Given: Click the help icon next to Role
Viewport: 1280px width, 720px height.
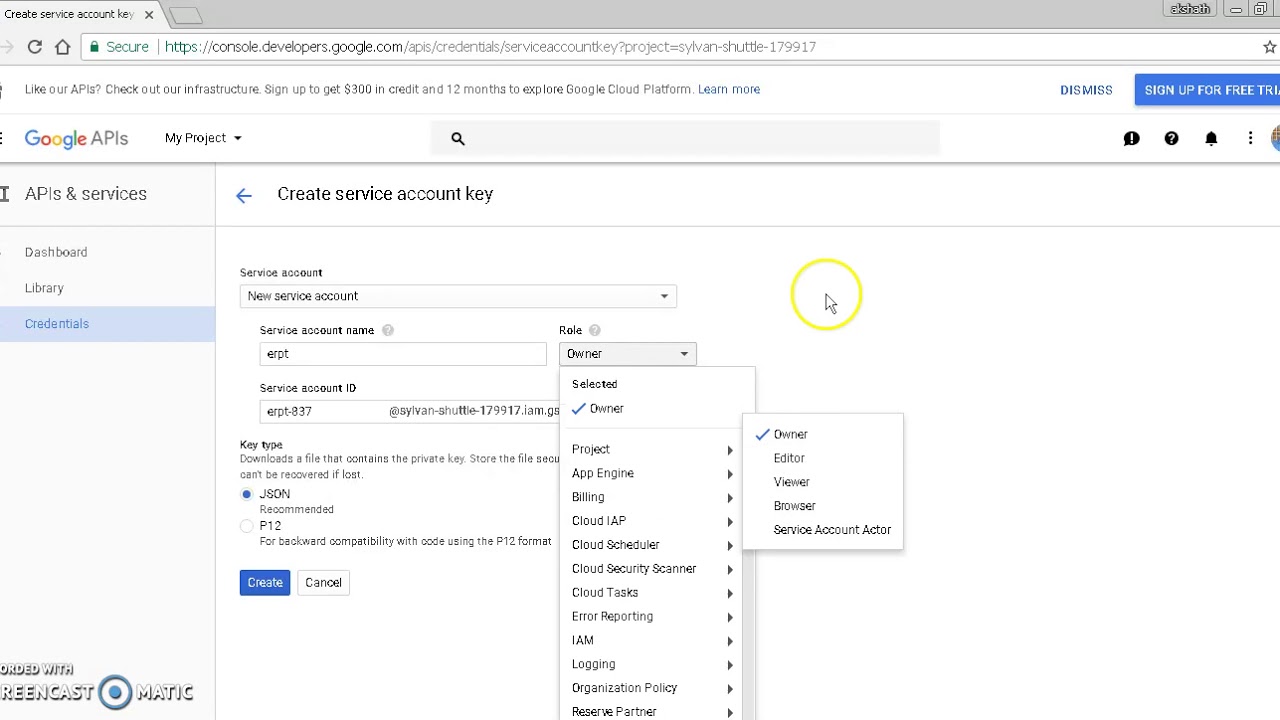Looking at the screenshot, I should [594, 331].
